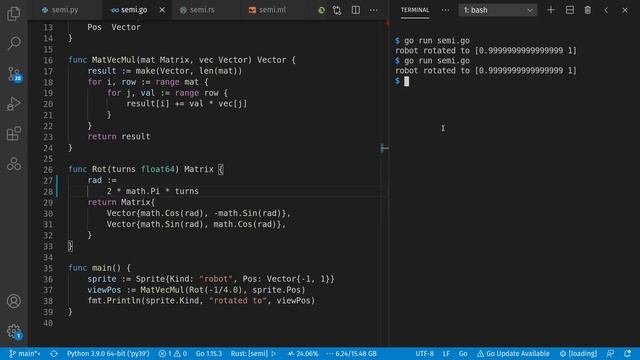Create a new terminal with plus icon

pos(551,10)
